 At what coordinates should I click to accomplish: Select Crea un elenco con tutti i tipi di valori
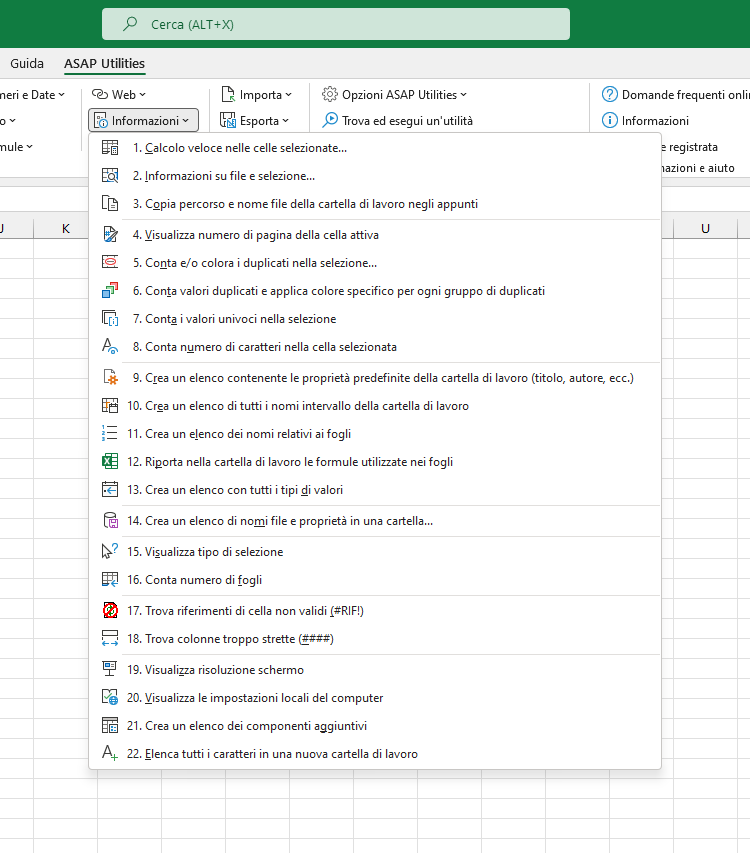tap(375, 490)
